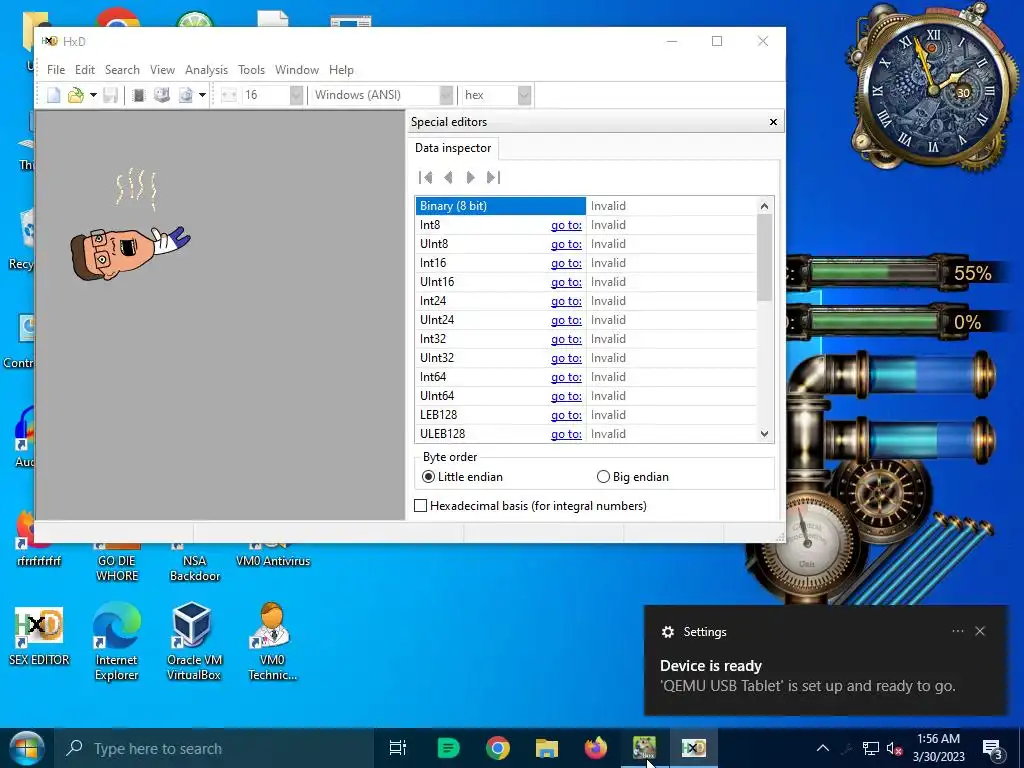Open main memory via RAM chip icon

[x=138, y=95]
